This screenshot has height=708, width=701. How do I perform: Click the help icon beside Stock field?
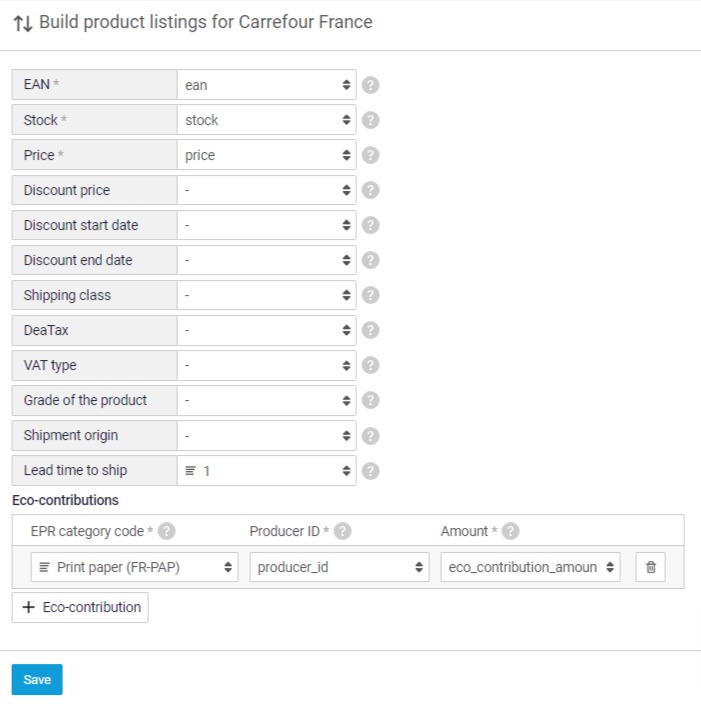coord(370,120)
